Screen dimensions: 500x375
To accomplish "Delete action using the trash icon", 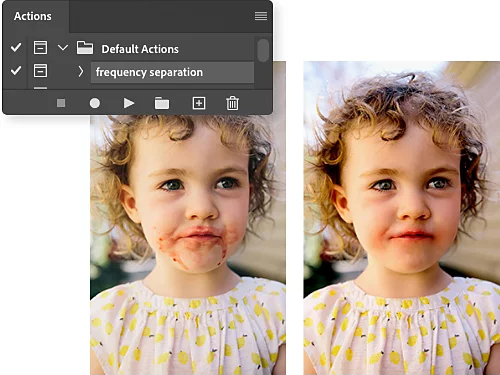I will click(x=232, y=103).
